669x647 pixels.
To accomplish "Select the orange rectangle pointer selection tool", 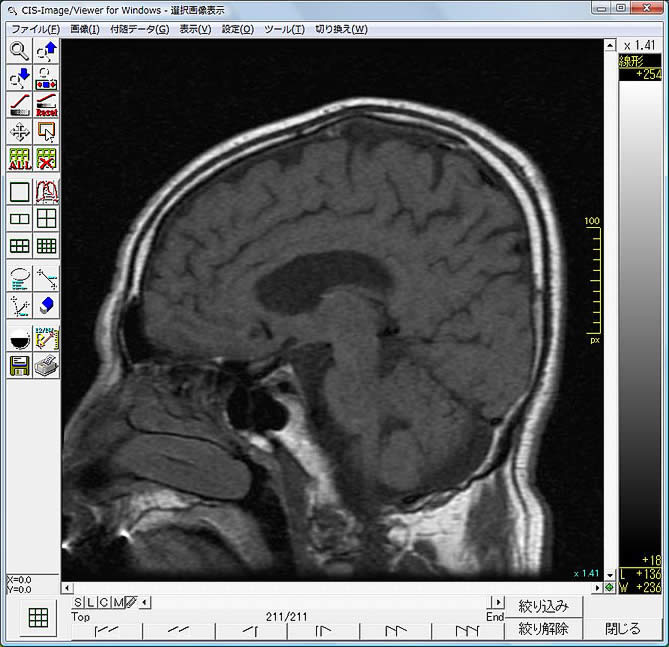I will click(x=47, y=131).
